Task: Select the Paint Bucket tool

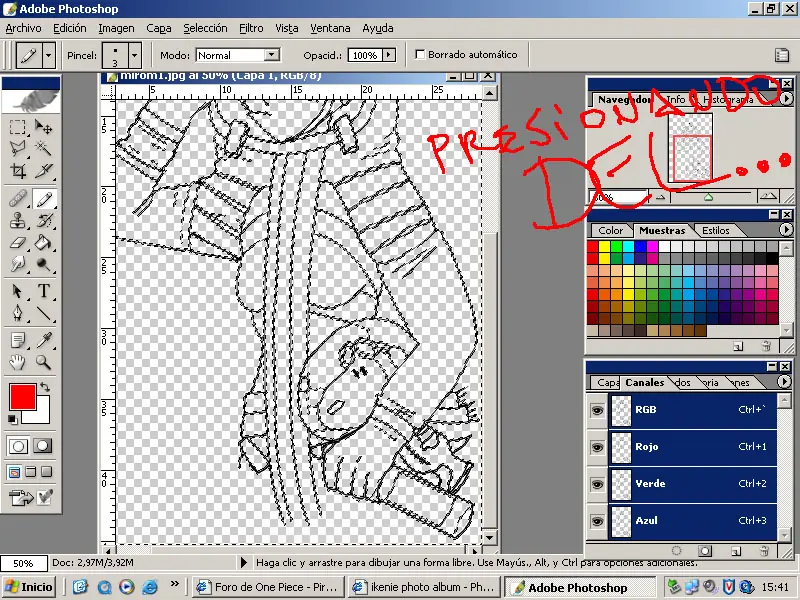Action: point(44,242)
